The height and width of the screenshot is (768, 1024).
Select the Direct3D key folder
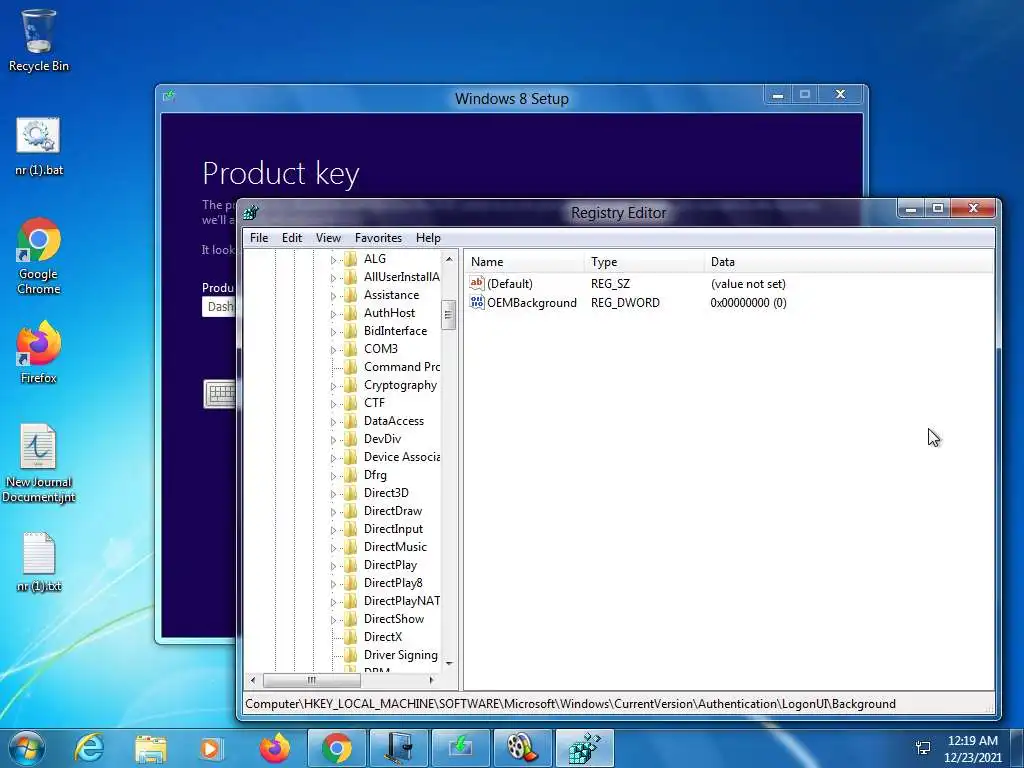377,492
